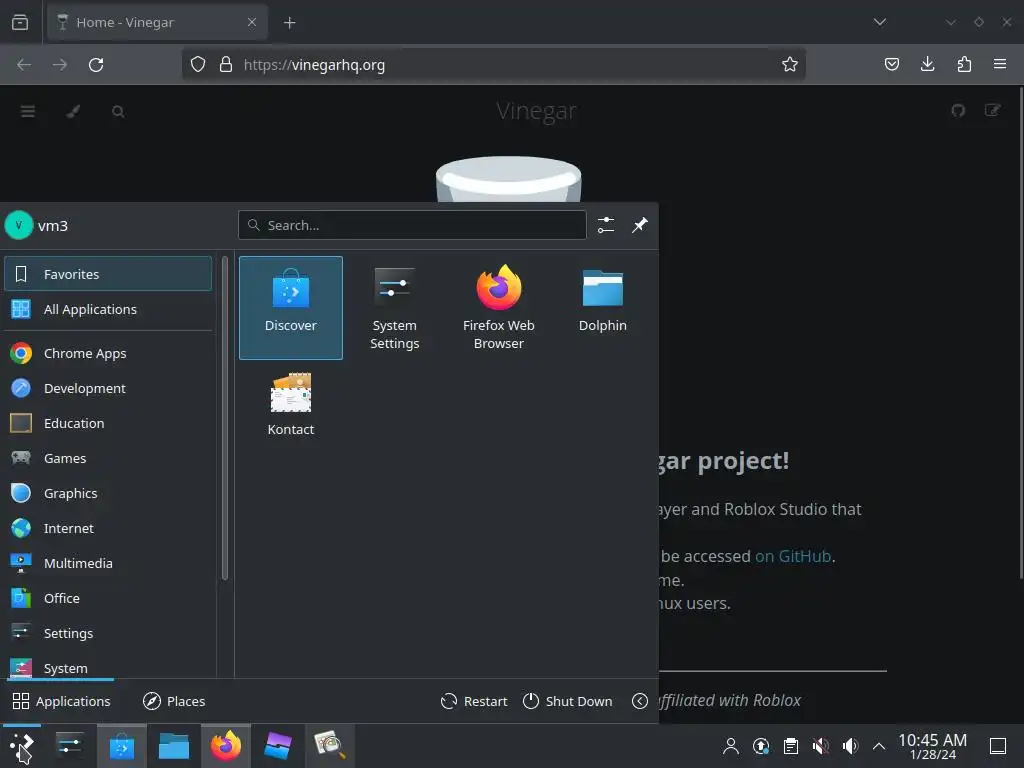Viewport: 1024px width, 768px height.
Task: Click the muted microphone tray icon
Action: (821, 746)
